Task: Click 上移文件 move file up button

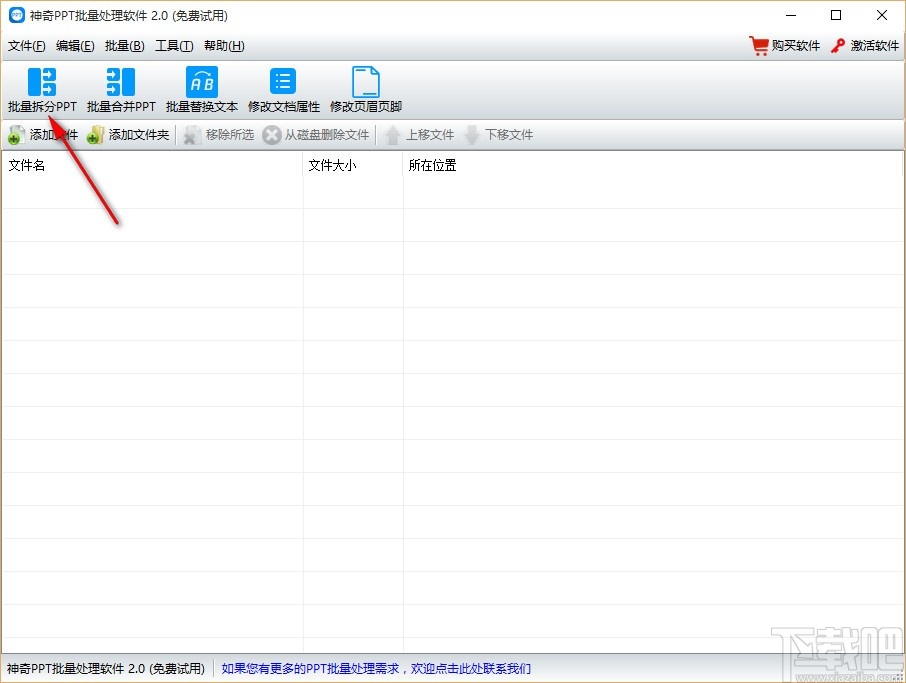Action: [419, 135]
